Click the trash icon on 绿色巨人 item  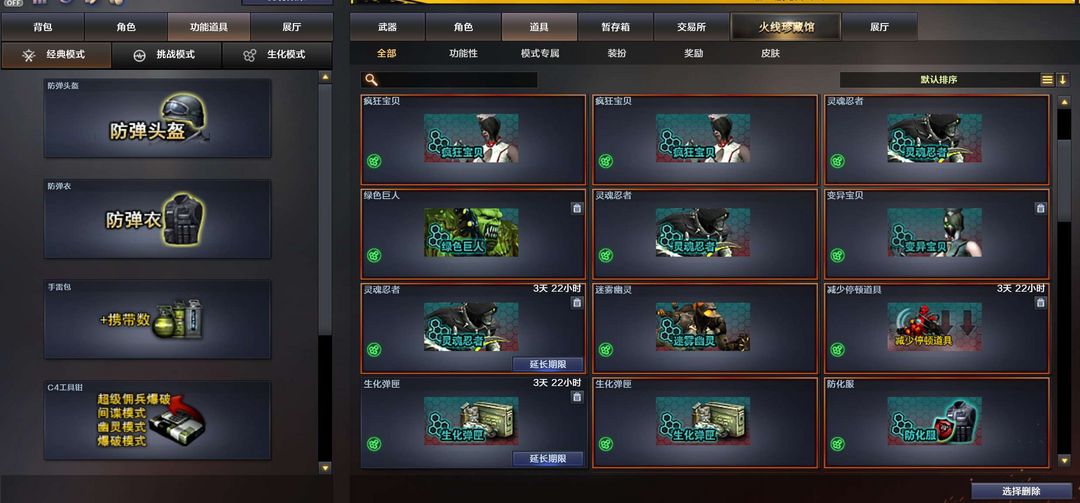coord(577,208)
